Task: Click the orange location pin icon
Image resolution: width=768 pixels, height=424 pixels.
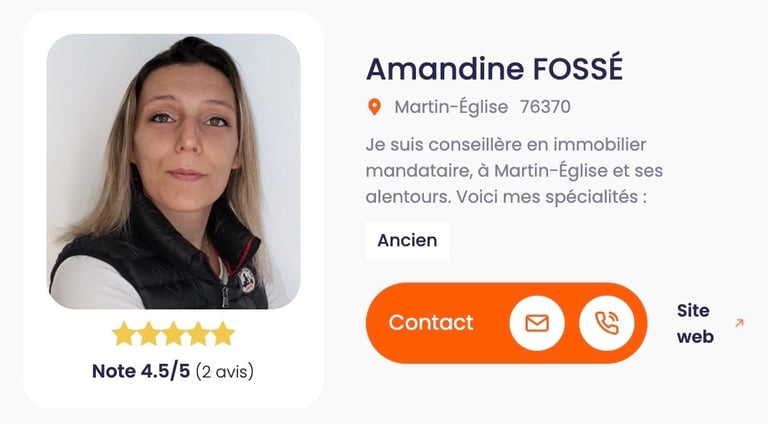Action: tap(374, 107)
